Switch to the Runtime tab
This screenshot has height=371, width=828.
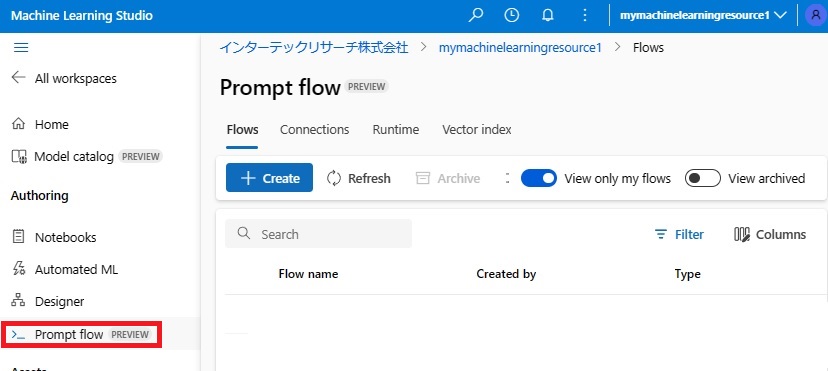tap(396, 130)
